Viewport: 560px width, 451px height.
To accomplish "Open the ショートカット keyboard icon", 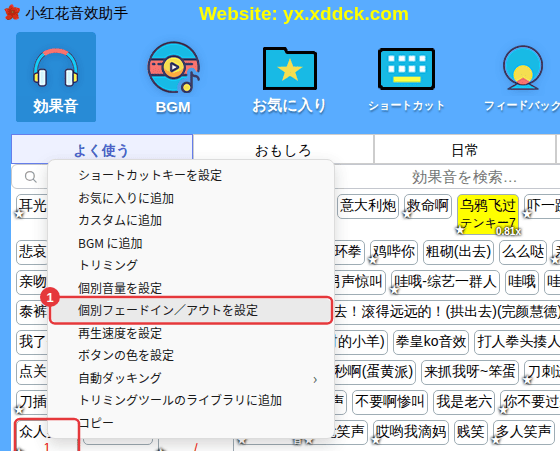I will point(406,79).
